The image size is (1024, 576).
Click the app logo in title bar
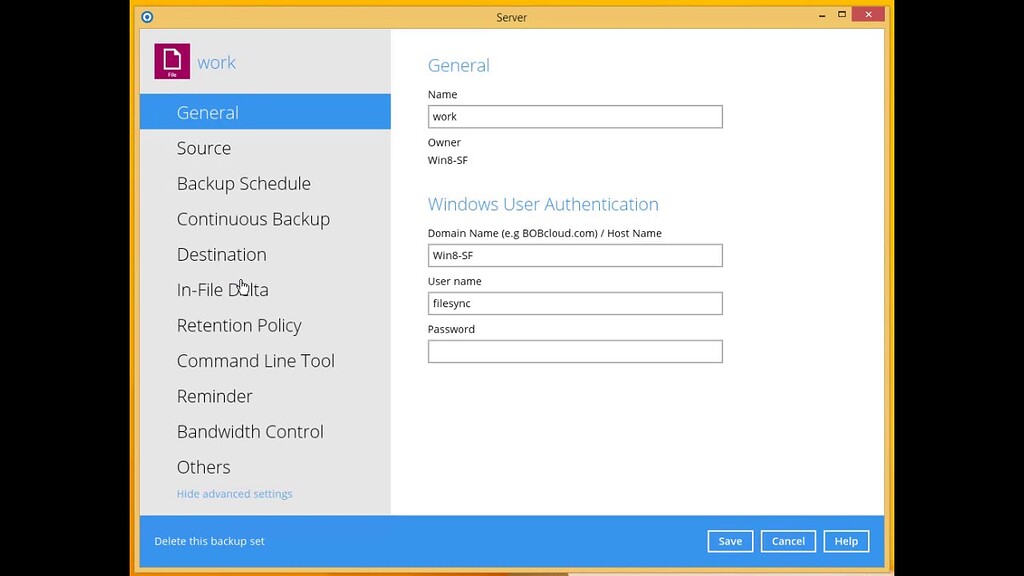148,17
